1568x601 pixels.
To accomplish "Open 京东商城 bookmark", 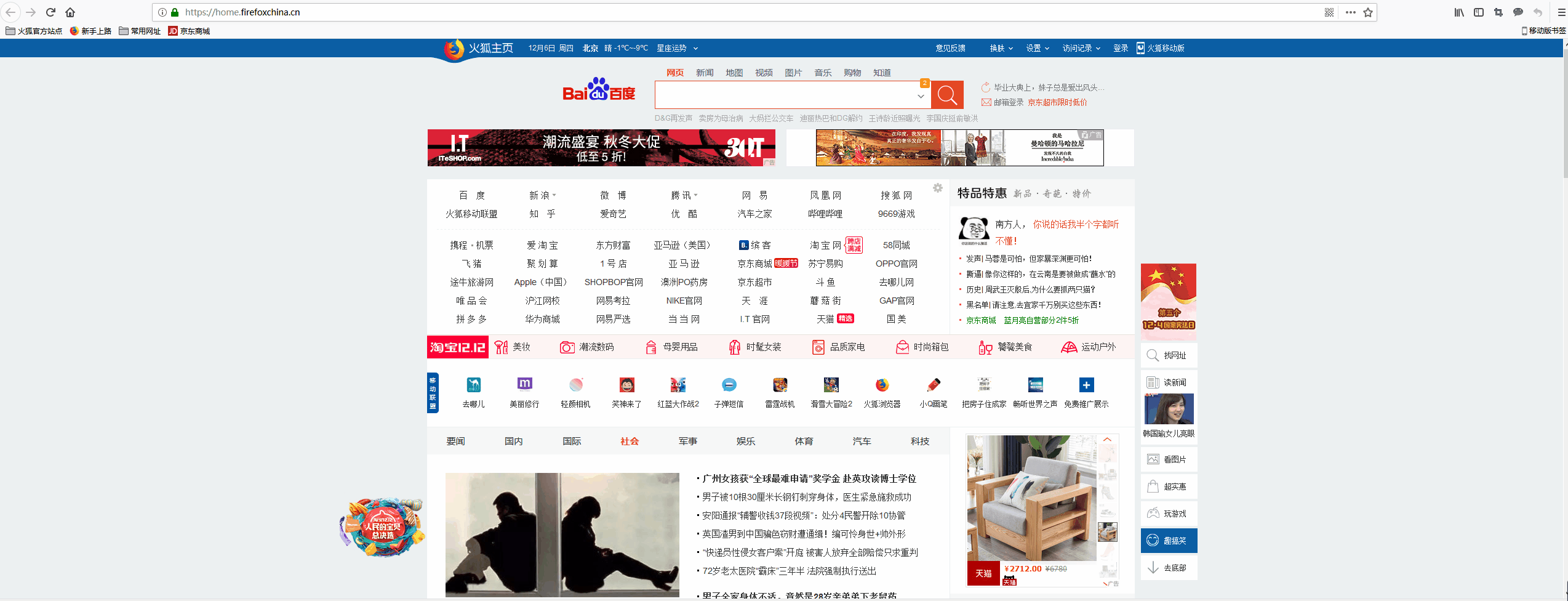I will (190, 31).
